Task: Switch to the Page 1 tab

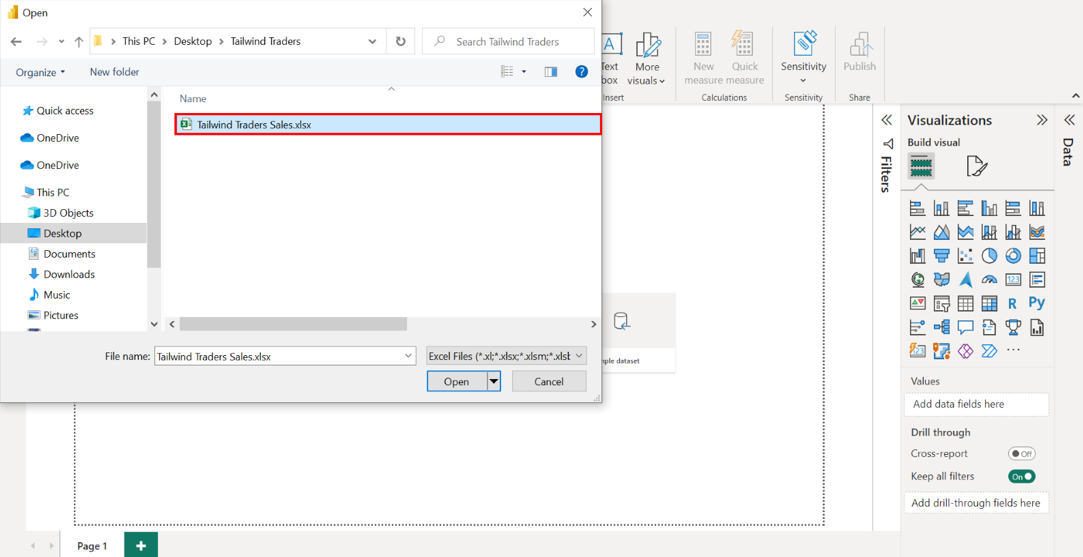Action: click(x=92, y=545)
